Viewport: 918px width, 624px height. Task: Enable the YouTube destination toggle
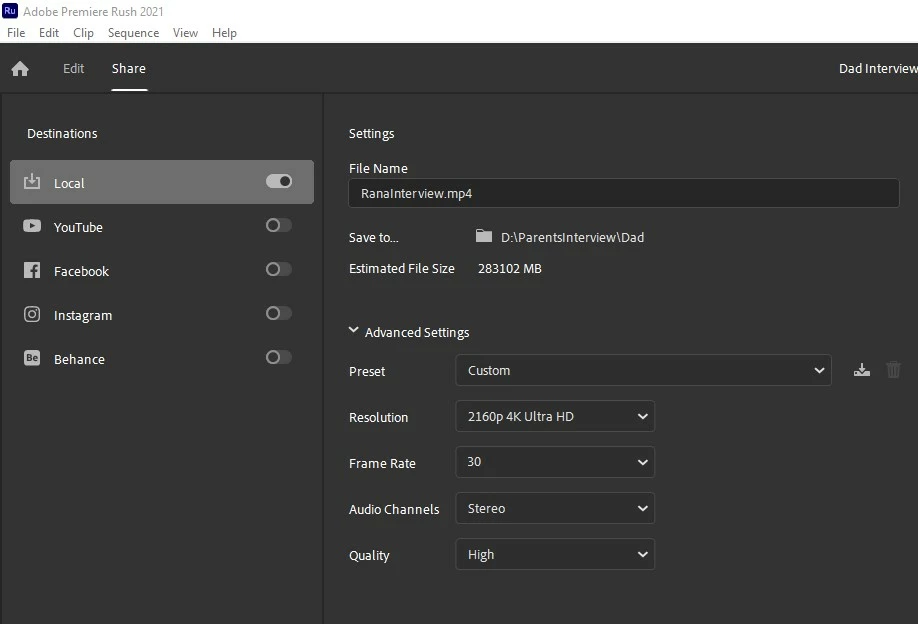click(x=279, y=226)
